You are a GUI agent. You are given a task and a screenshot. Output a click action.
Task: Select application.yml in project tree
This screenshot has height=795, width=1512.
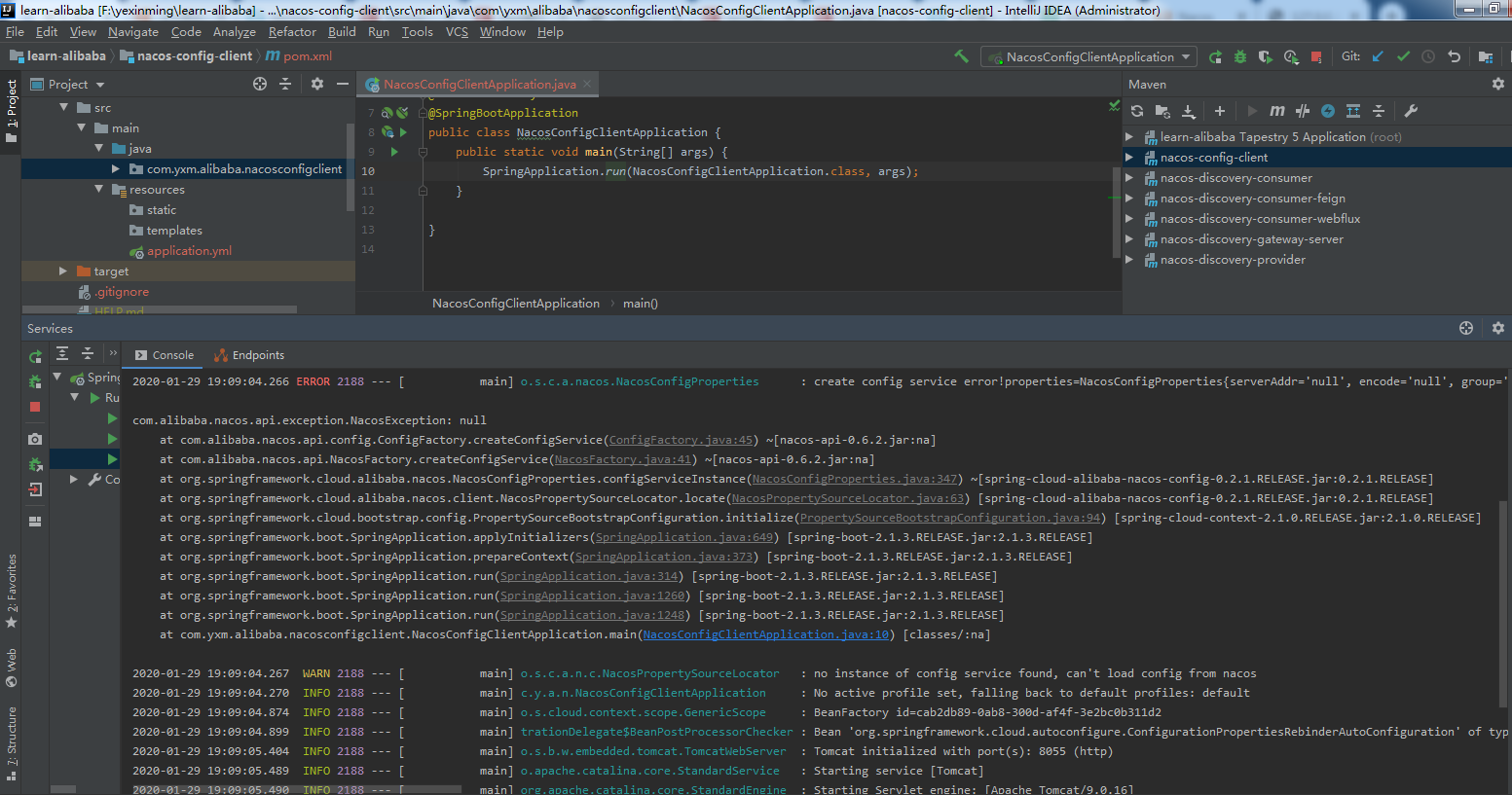pyautogui.click(x=189, y=251)
